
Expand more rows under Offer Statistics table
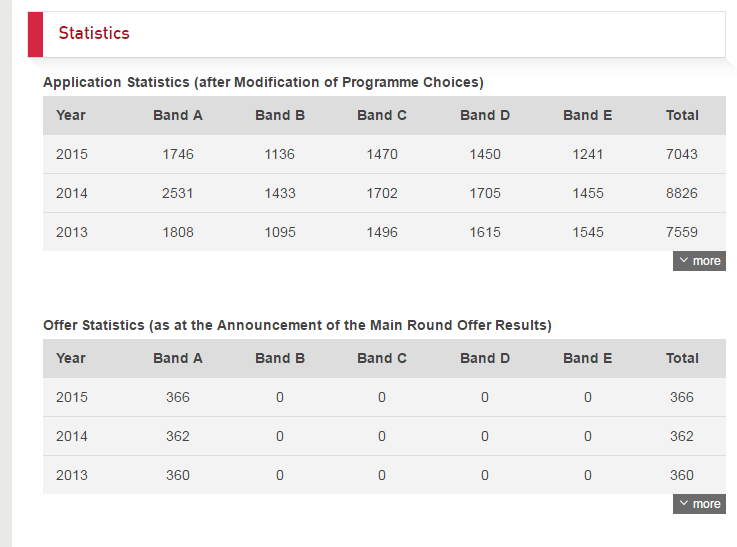point(699,504)
